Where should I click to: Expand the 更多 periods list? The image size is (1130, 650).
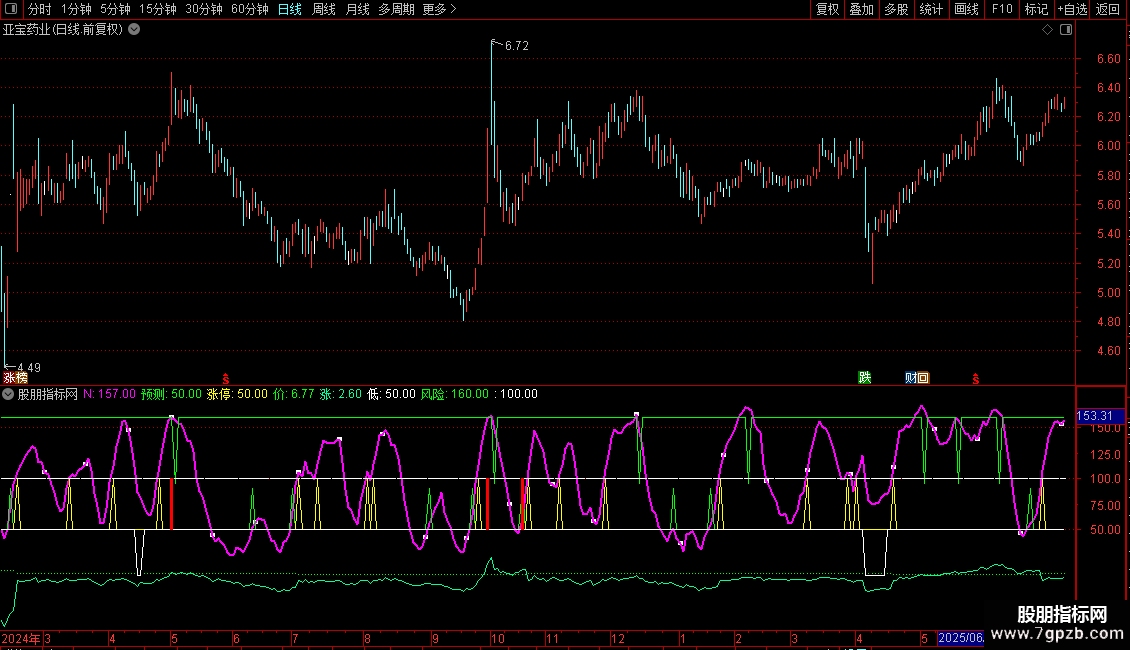coord(440,9)
